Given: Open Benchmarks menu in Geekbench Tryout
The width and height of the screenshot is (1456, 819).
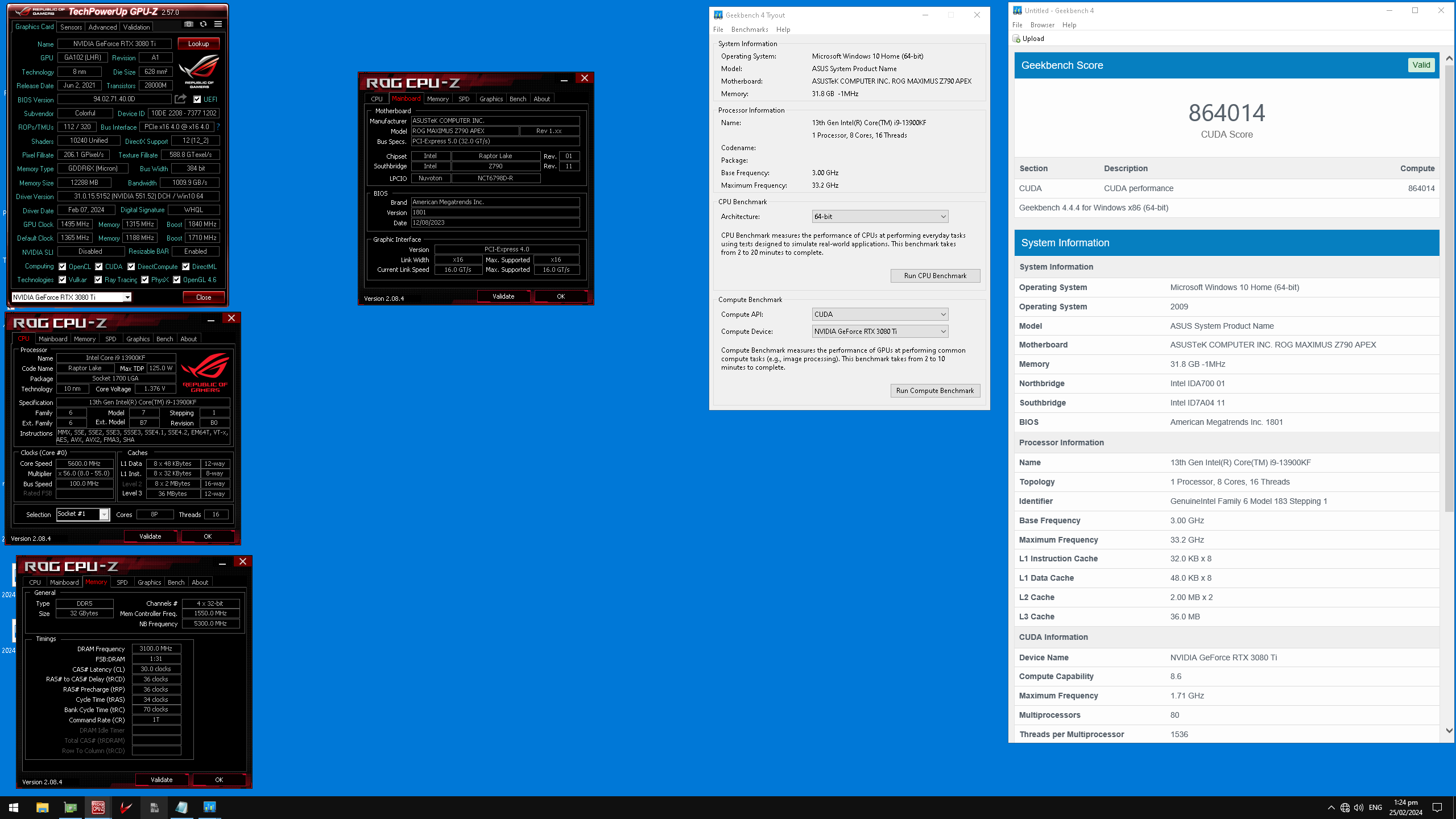Looking at the screenshot, I should click(750, 30).
